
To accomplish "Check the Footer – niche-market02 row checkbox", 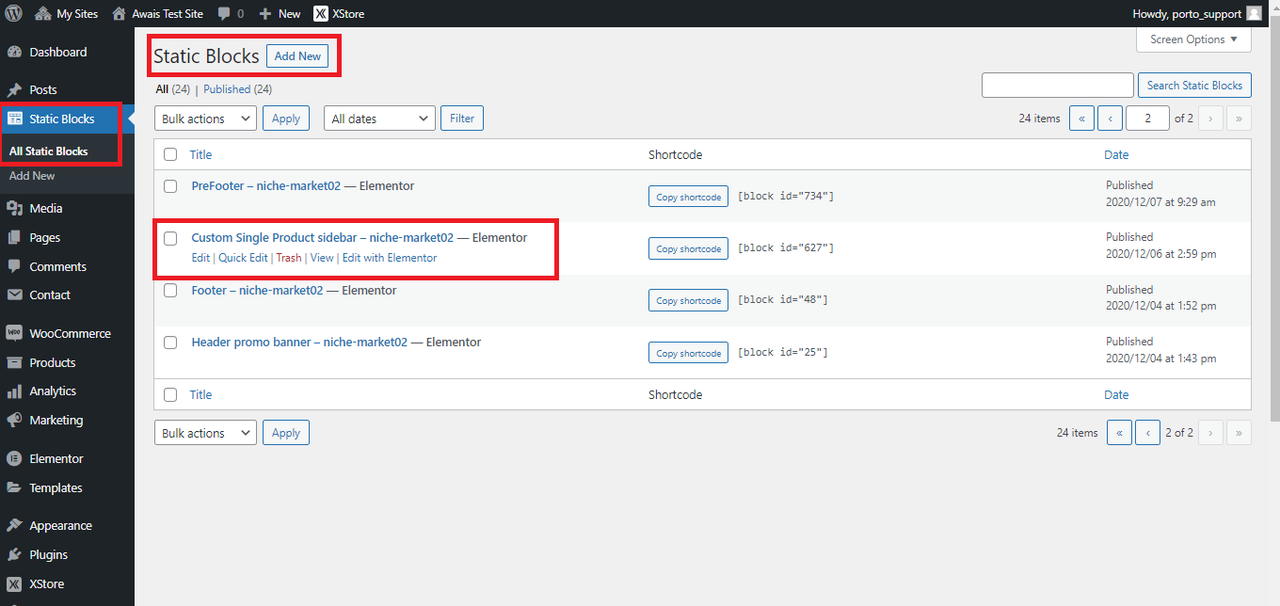I will 170,291.
